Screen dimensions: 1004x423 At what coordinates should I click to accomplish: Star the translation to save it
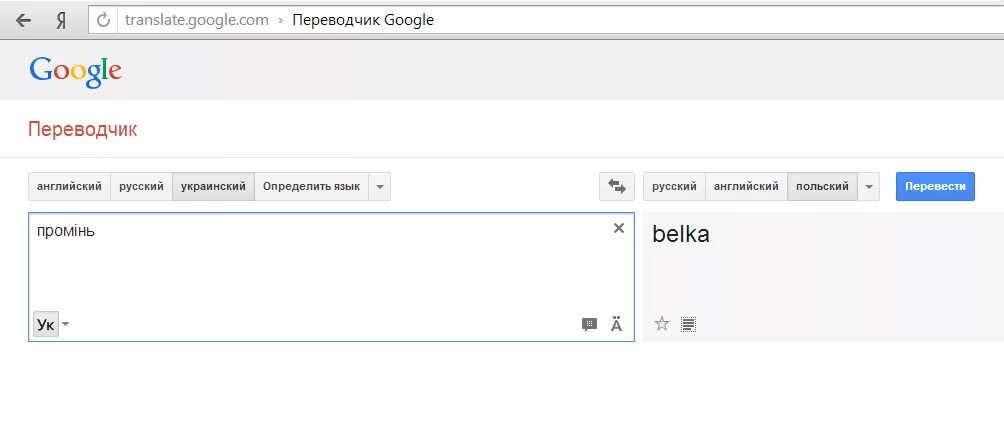661,323
